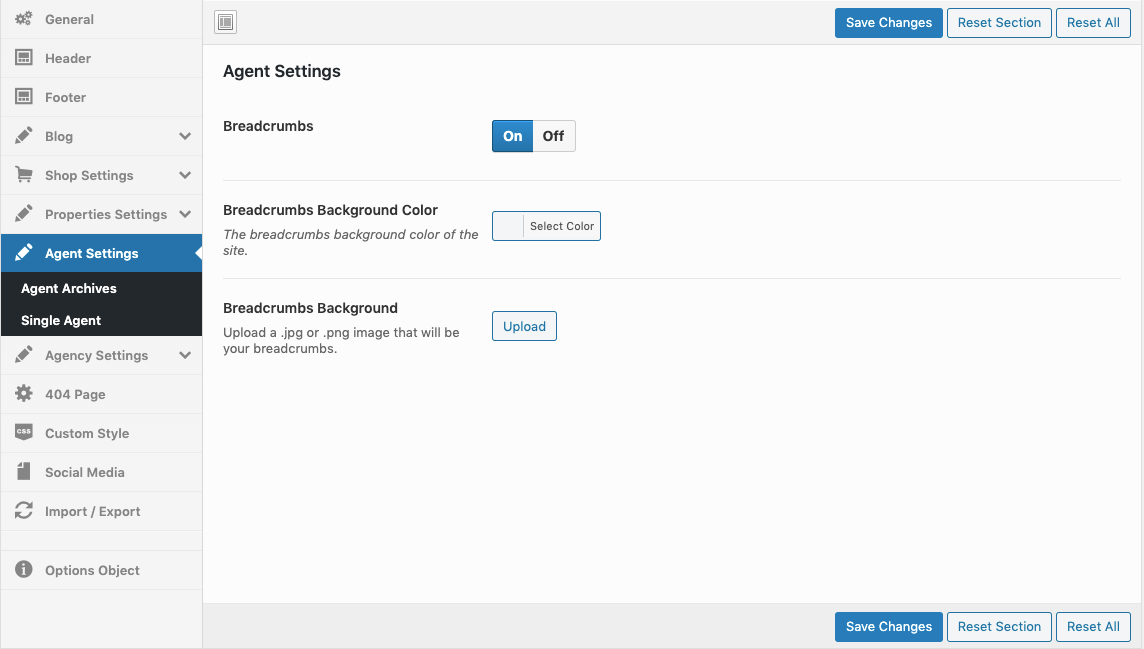The width and height of the screenshot is (1144, 649).
Task: Expand the Blog submenu chevron
Action: click(x=185, y=136)
